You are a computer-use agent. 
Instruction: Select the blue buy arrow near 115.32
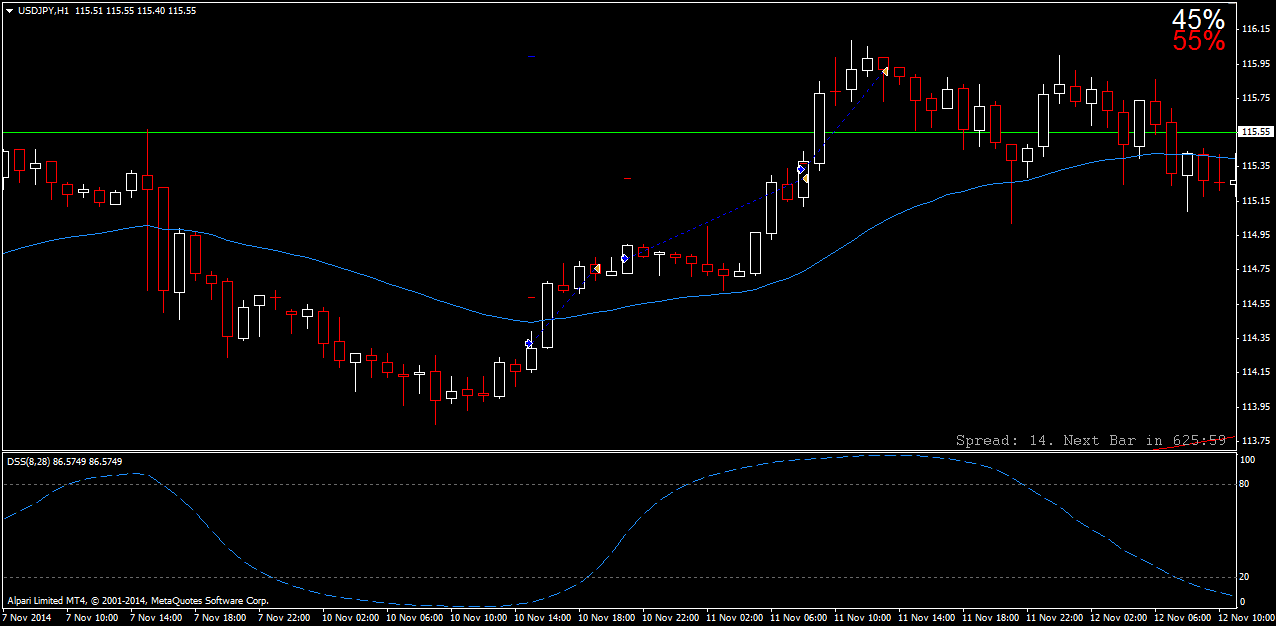pos(802,170)
